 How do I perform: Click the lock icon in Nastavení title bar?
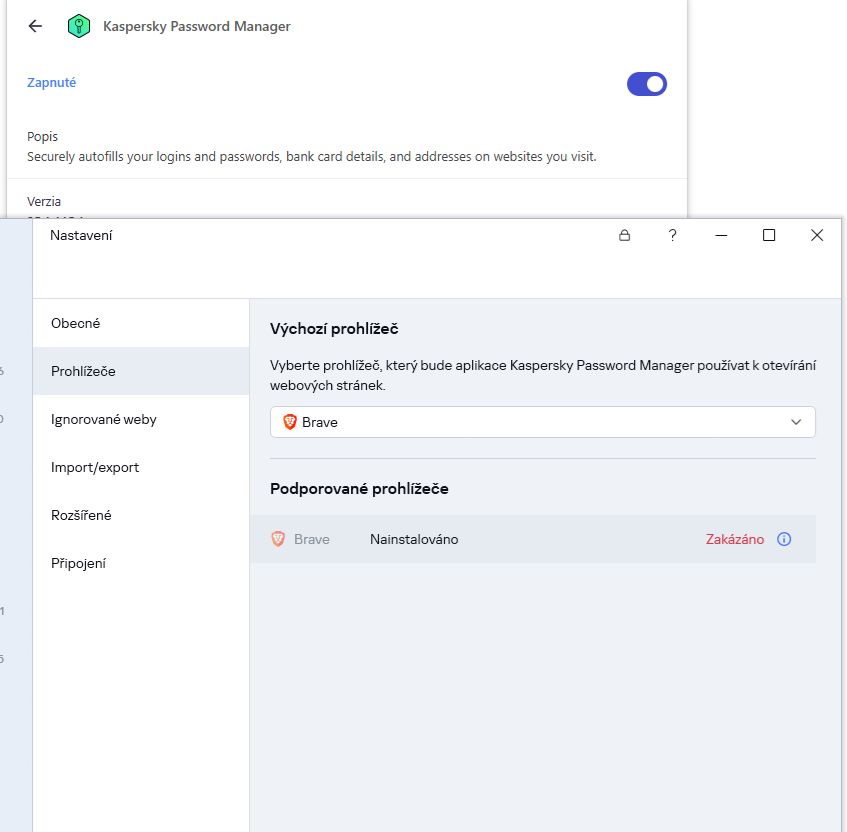pyautogui.click(x=625, y=236)
